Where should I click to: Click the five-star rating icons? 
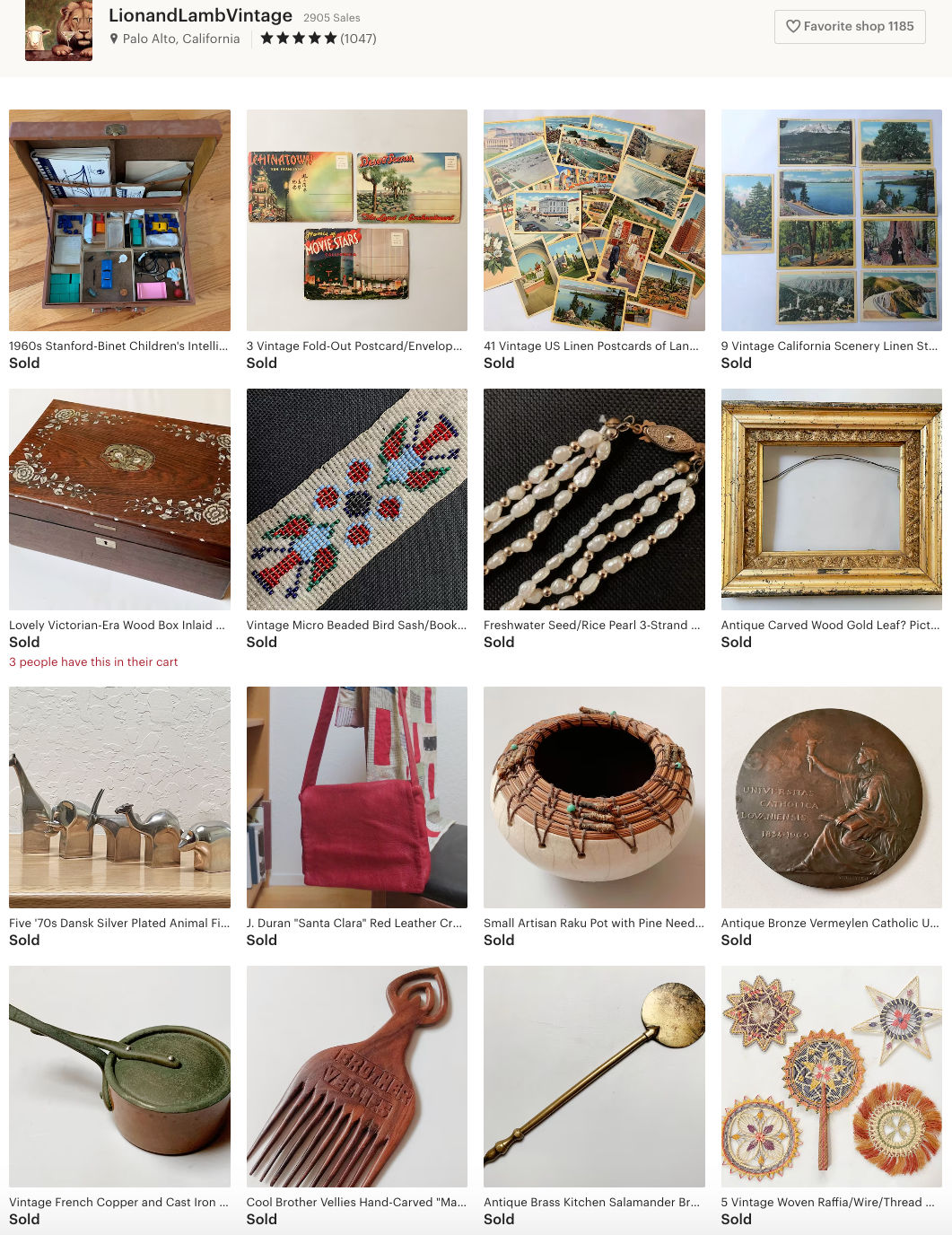pyautogui.click(x=299, y=38)
